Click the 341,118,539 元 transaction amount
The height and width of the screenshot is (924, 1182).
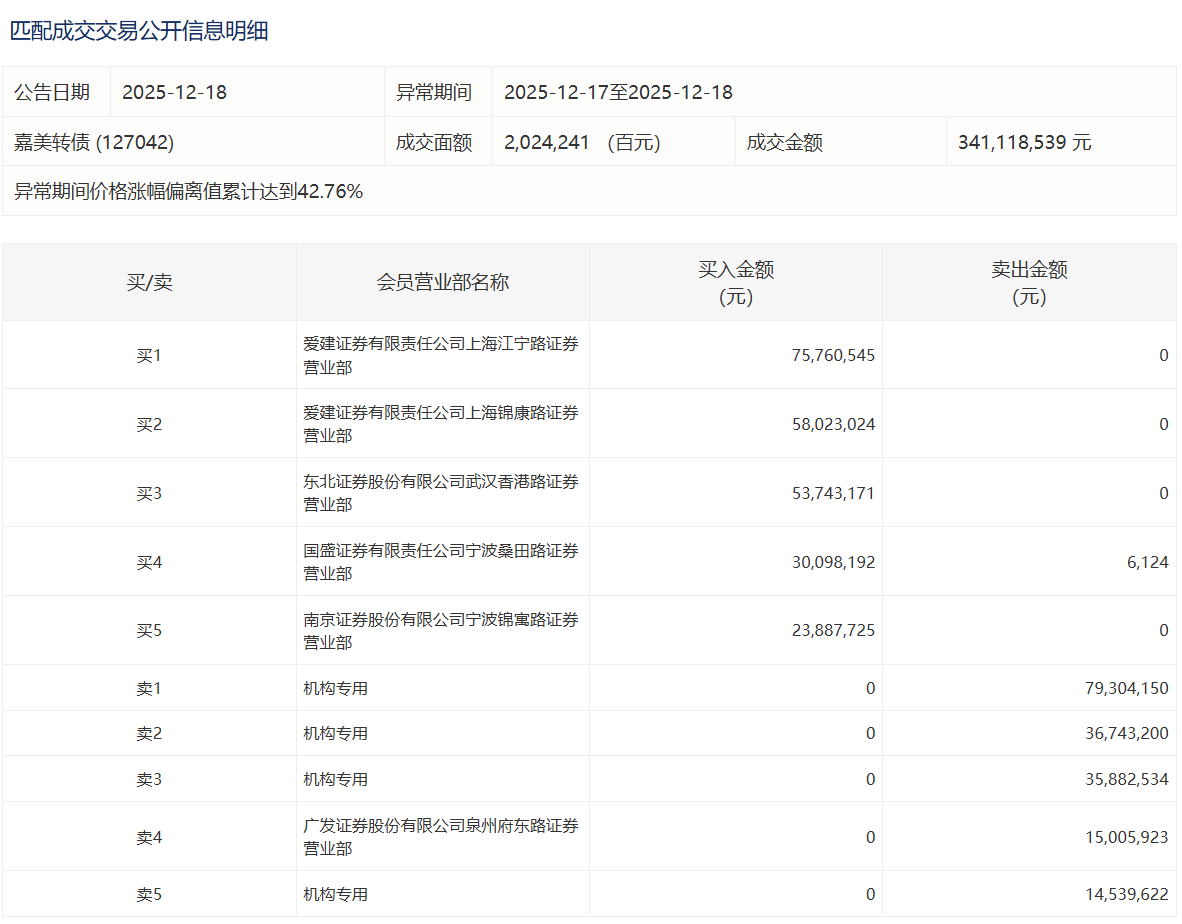[1024, 142]
